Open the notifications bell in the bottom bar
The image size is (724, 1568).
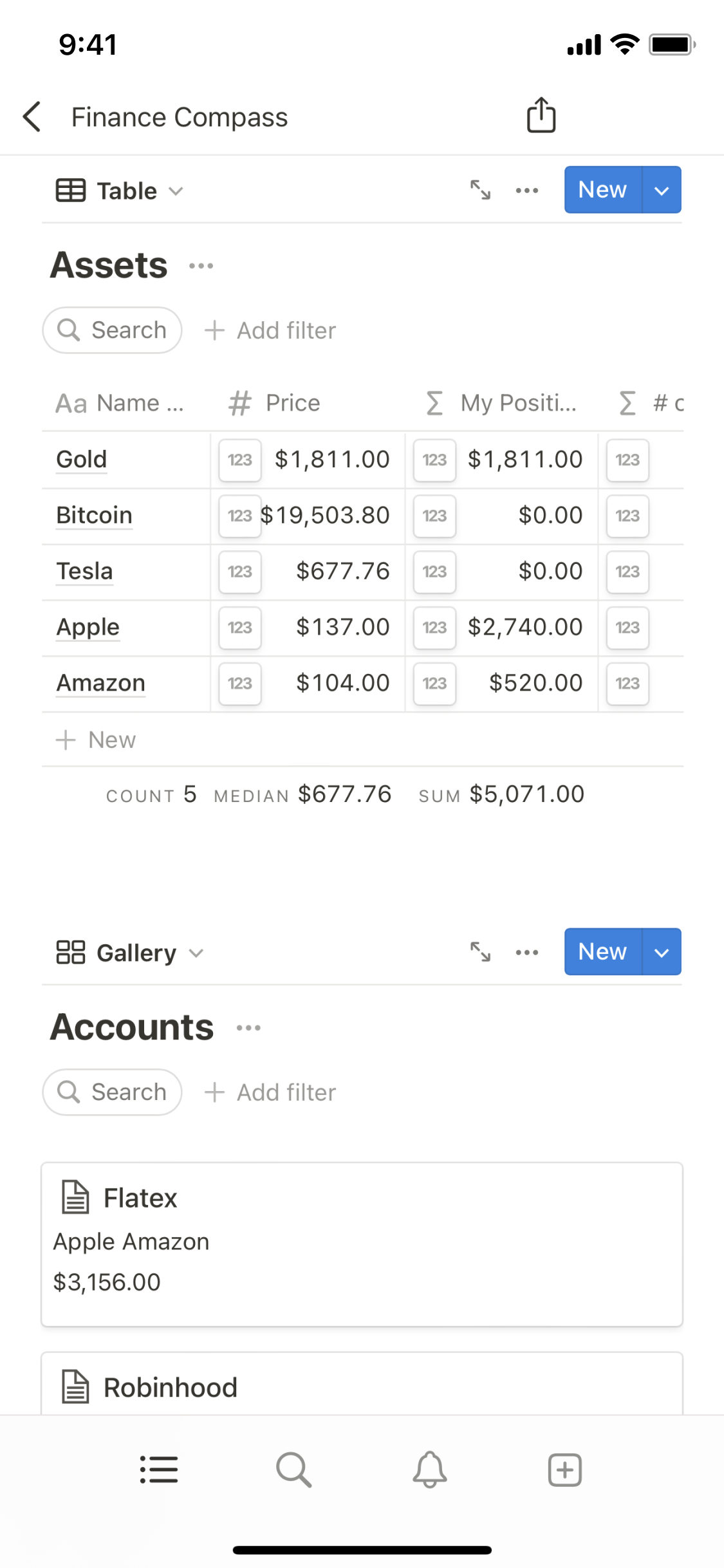pyautogui.click(x=429, y=1470)
